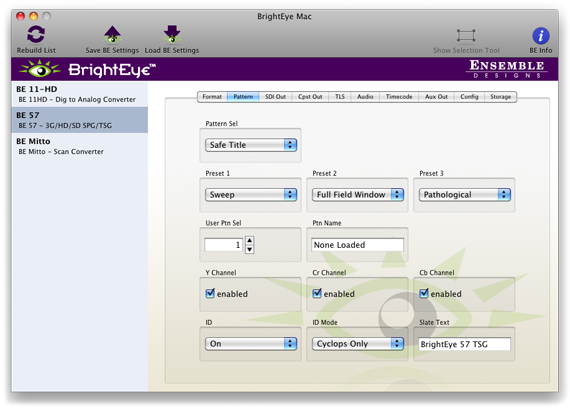570x408 pixels.
Task: Click the Save BE Settings icon
Action: 112,34
